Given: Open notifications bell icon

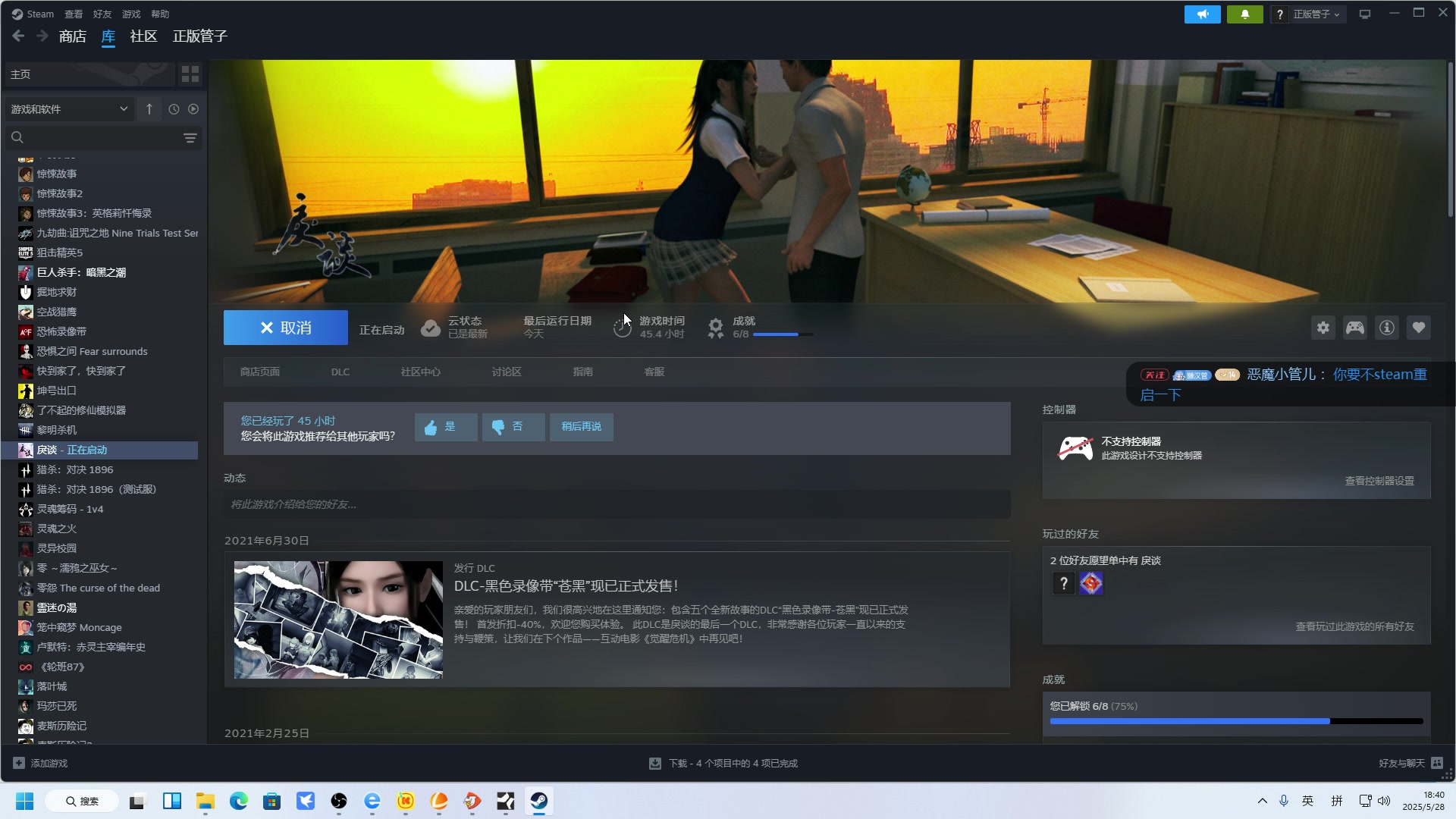Looking at the screenshot, I should pos(1245,14).
